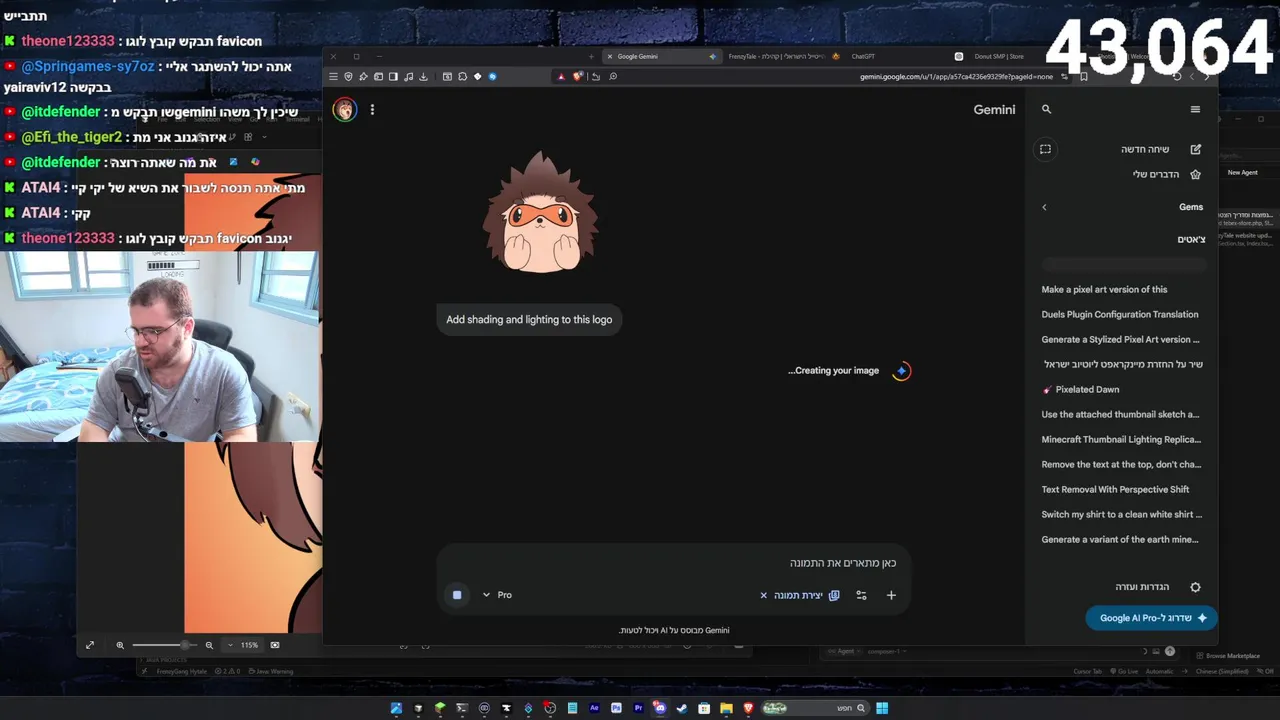This screenshot has height=720, width=1280.
Task: Open chat Switch my shirt to a clean white shirt
Action: (1121, 514)
